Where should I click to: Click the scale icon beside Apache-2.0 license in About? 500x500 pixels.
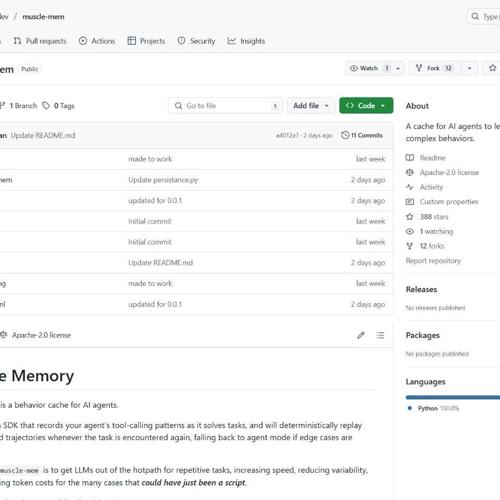tap(410, 172)
